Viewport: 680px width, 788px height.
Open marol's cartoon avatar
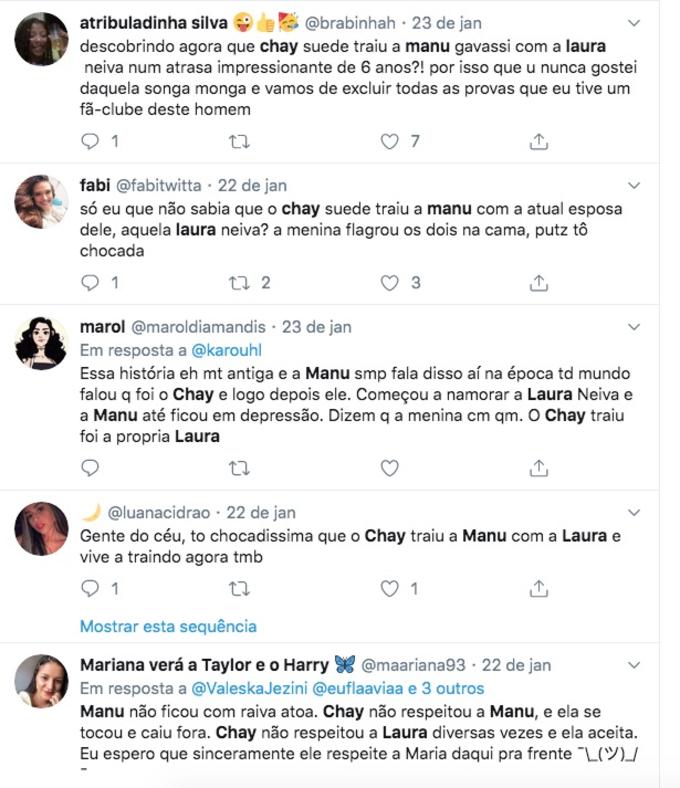42,344
